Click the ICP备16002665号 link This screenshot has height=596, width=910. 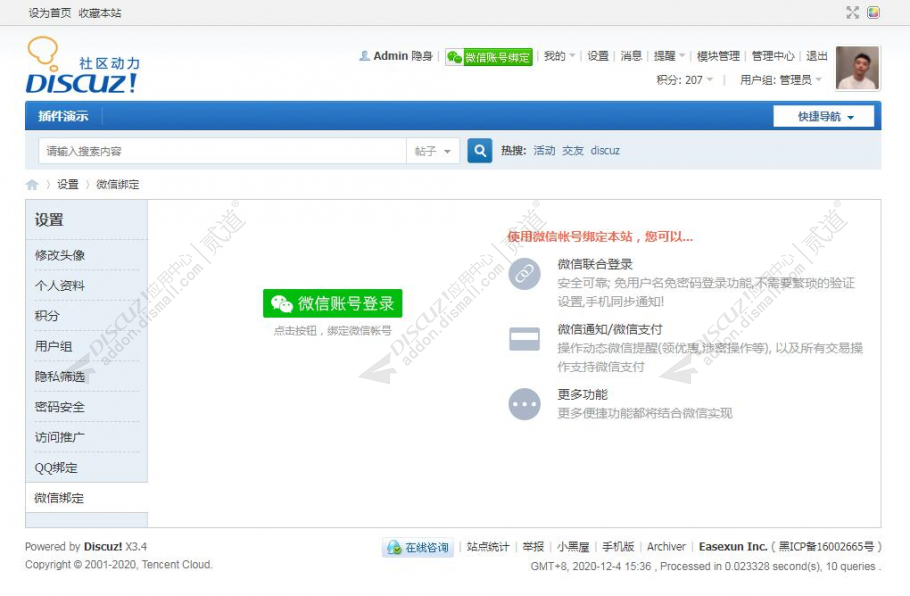826,547
